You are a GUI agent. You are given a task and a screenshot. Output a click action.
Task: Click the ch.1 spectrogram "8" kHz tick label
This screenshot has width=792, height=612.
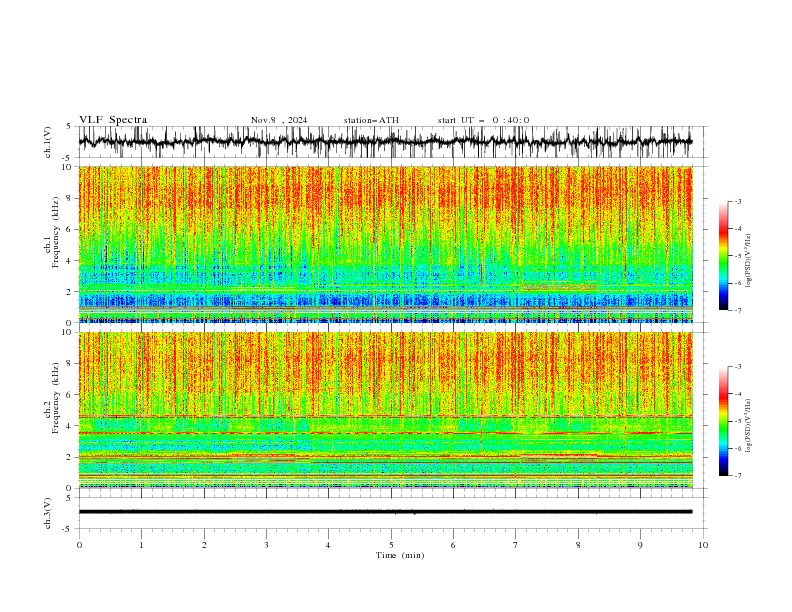pos(69,198)
